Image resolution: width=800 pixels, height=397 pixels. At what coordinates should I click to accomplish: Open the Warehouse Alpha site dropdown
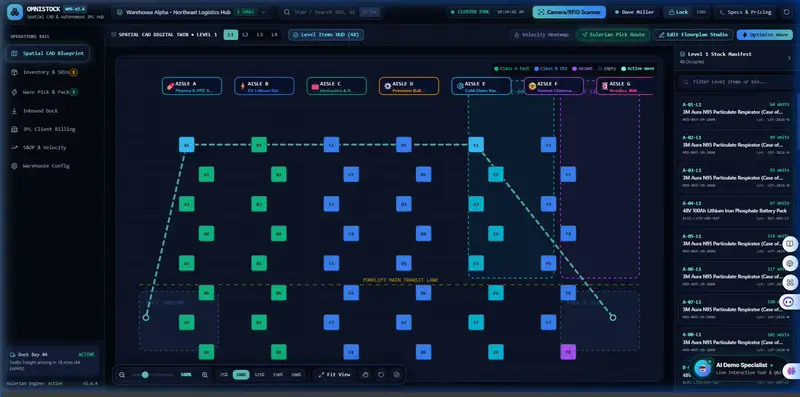[191, 12]
